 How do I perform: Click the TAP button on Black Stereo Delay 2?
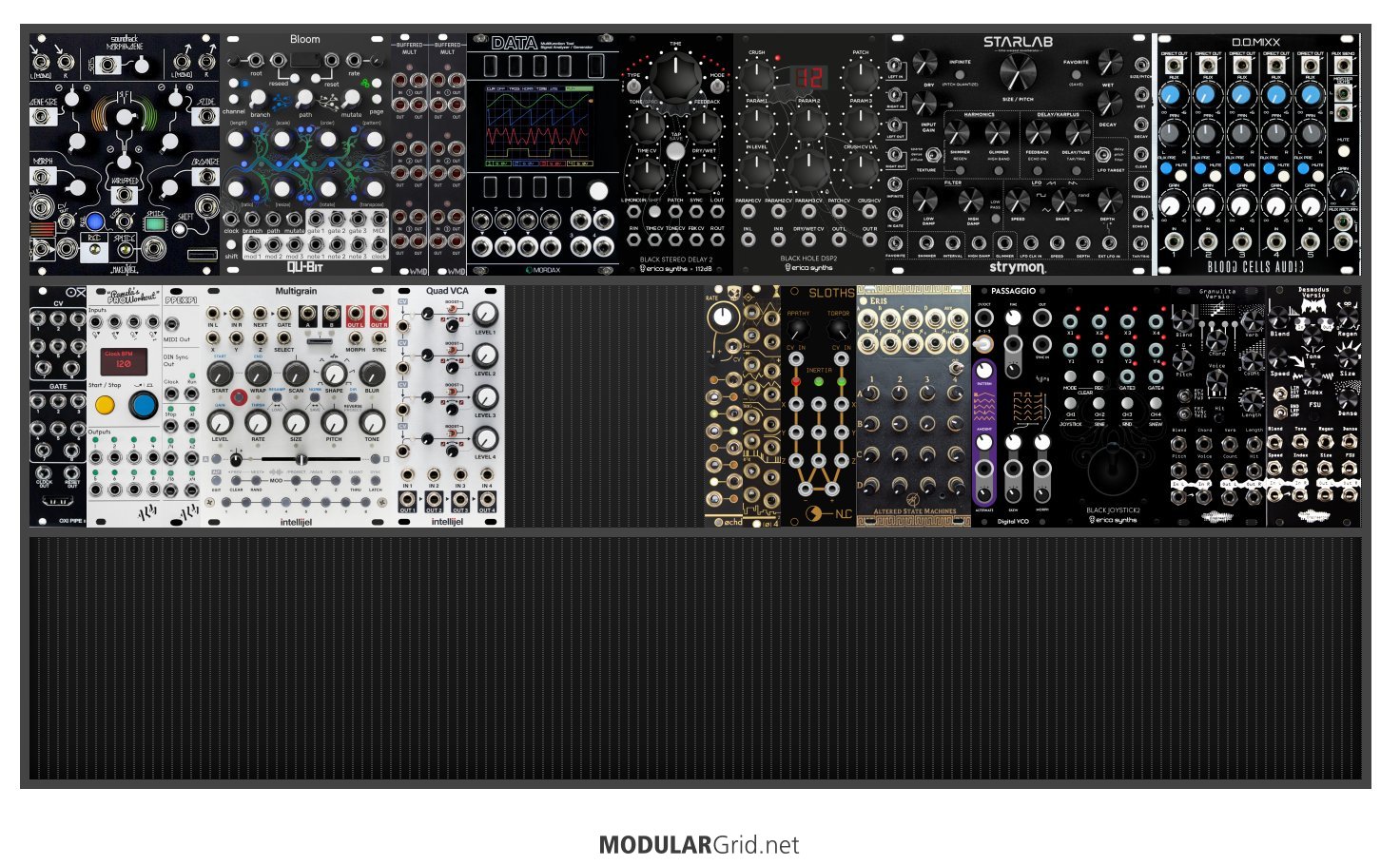pyautogui.click(x=675, y=150)
